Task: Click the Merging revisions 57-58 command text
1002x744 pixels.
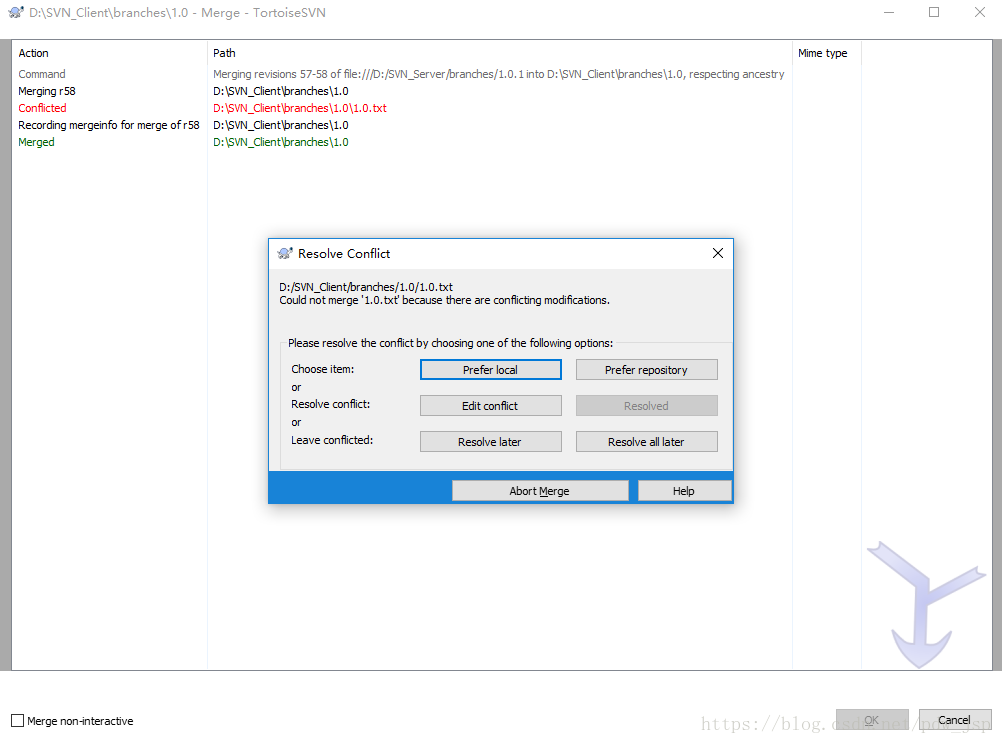Action: point(498,74)
